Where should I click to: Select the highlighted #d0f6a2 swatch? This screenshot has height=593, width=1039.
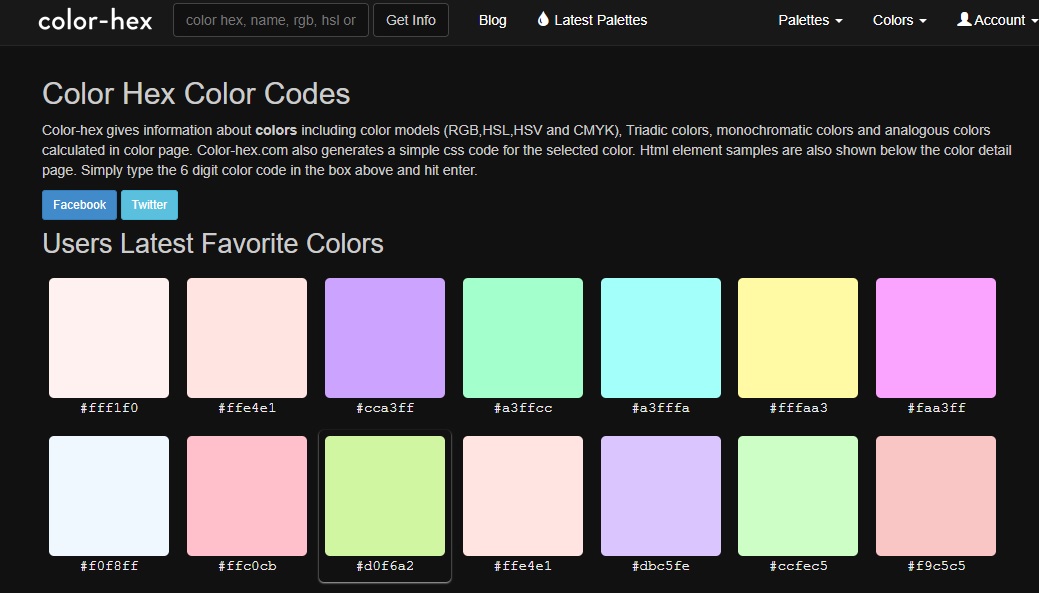[x=384, y=496]
